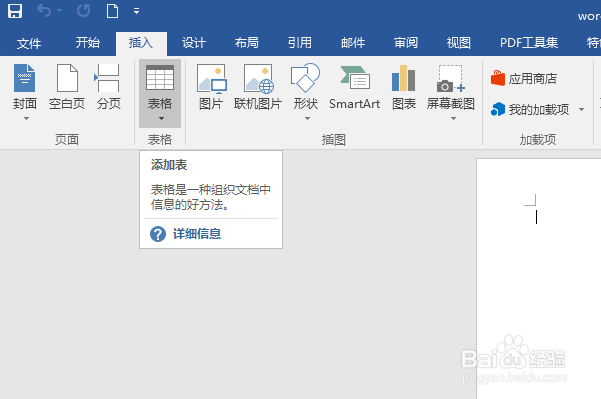601x399 pixels.
Task: Click the 封面 cover page icon
Action: point(25,78)
